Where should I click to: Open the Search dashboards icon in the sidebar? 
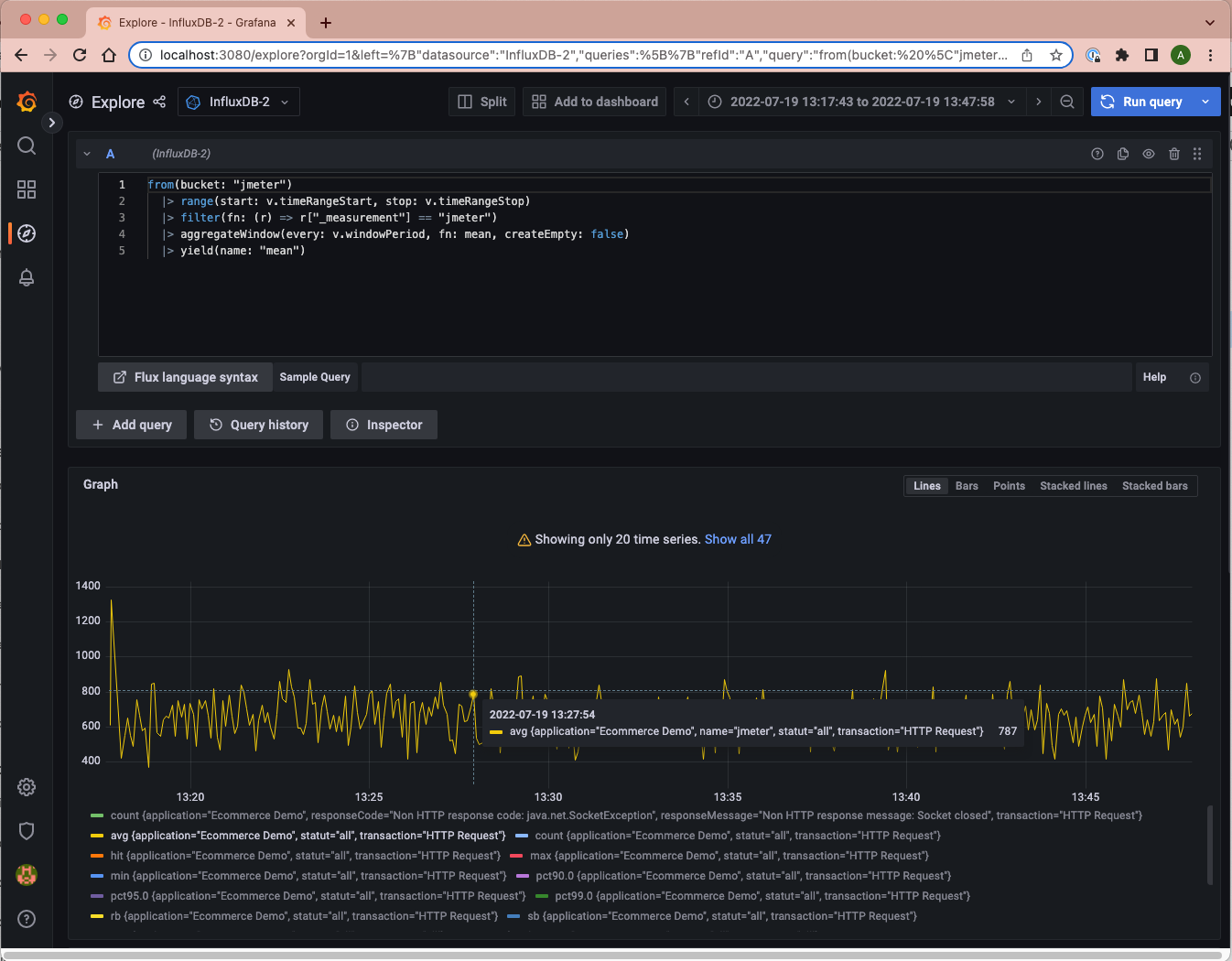tap(27, 146)
